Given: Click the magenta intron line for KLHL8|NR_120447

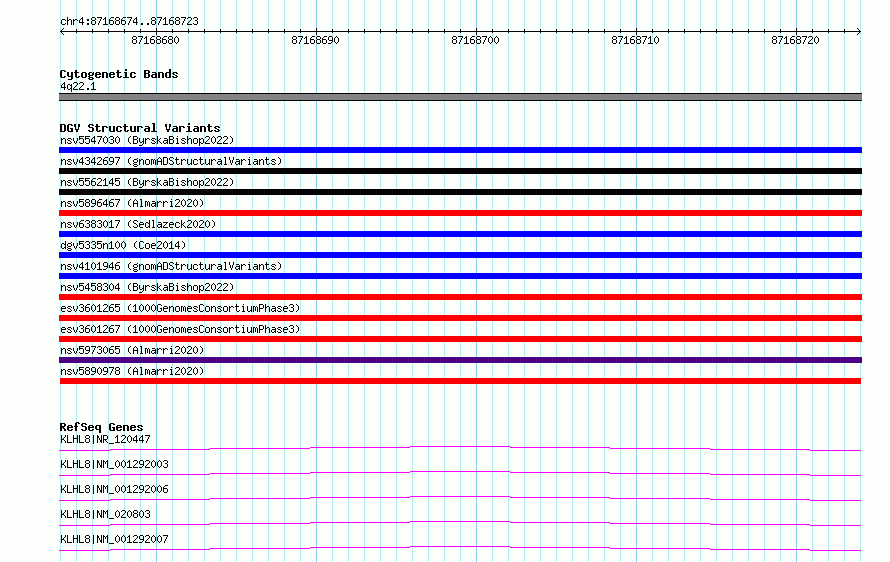Looking at the screenshot, I should [460, 447].
